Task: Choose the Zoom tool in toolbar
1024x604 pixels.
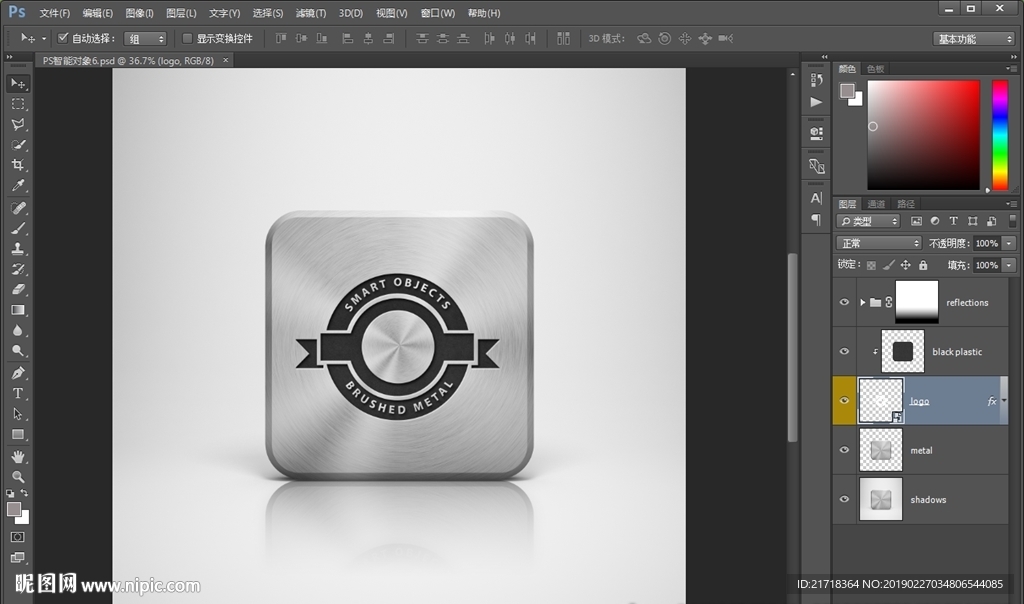Action: pos(18,477)
